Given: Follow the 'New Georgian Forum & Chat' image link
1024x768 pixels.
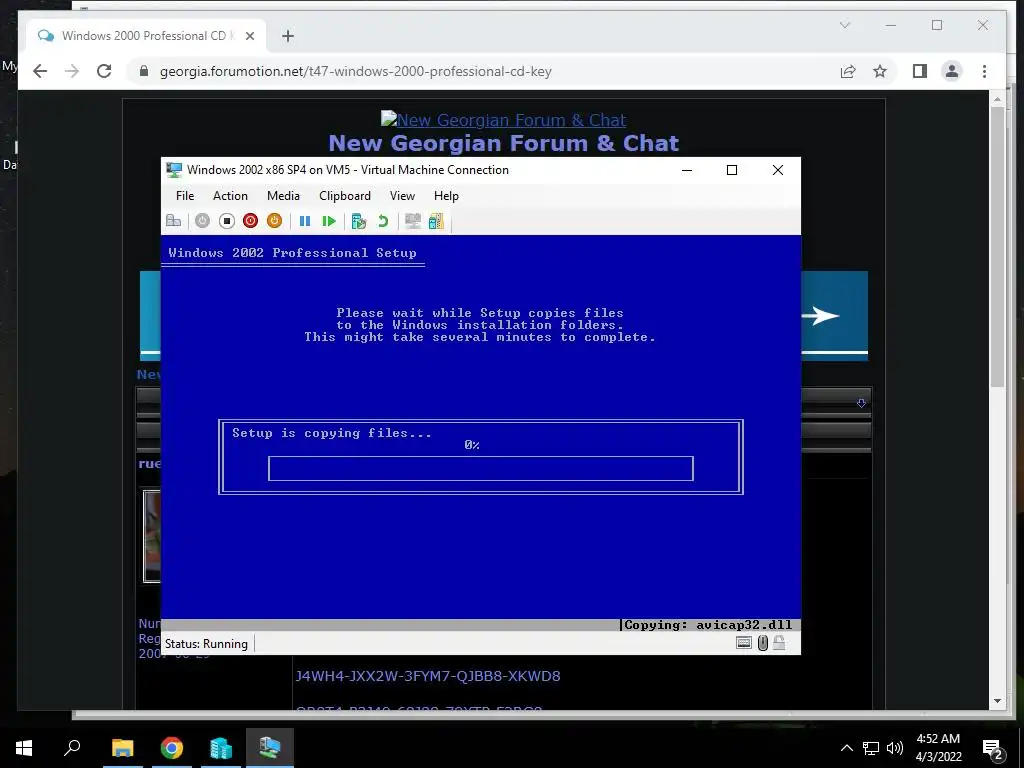Looking at the screenshot, I should click(504, 120).
